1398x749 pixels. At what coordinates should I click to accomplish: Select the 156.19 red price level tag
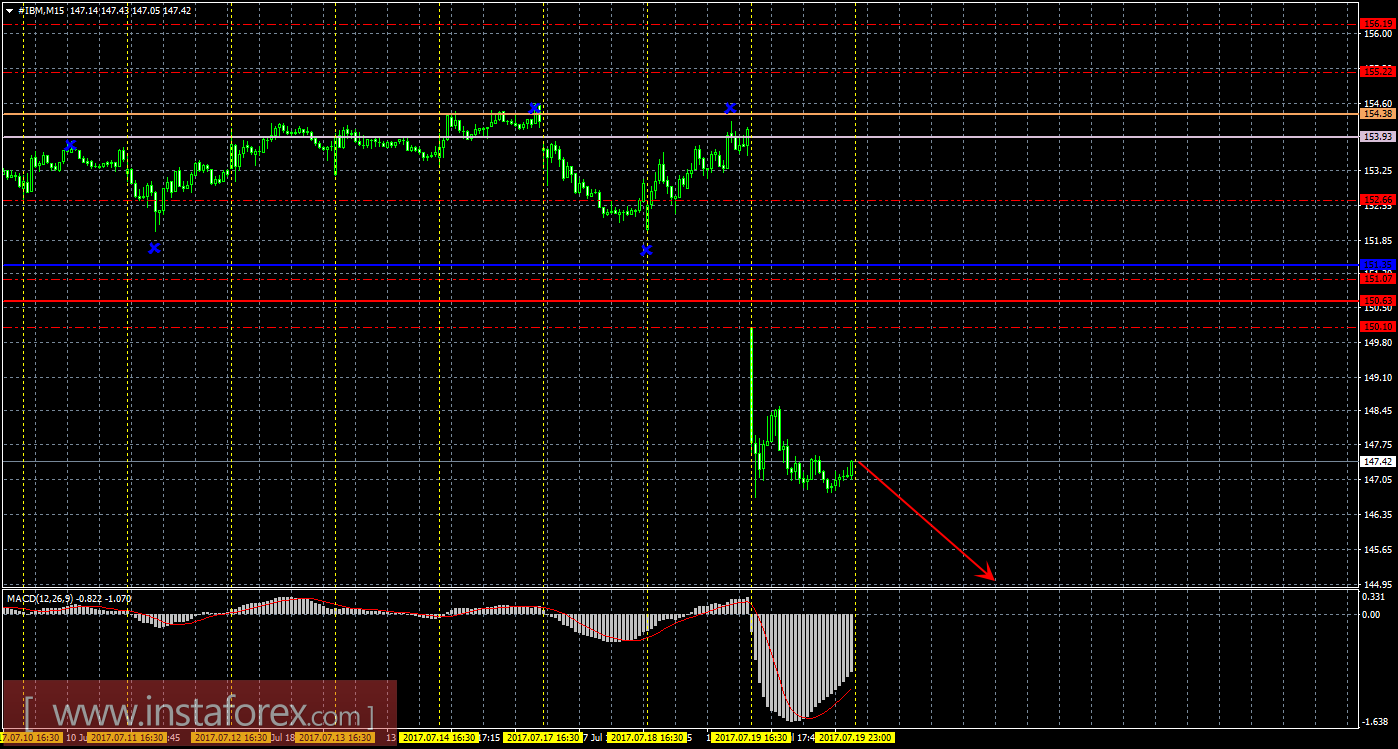tap(1379, 24)
